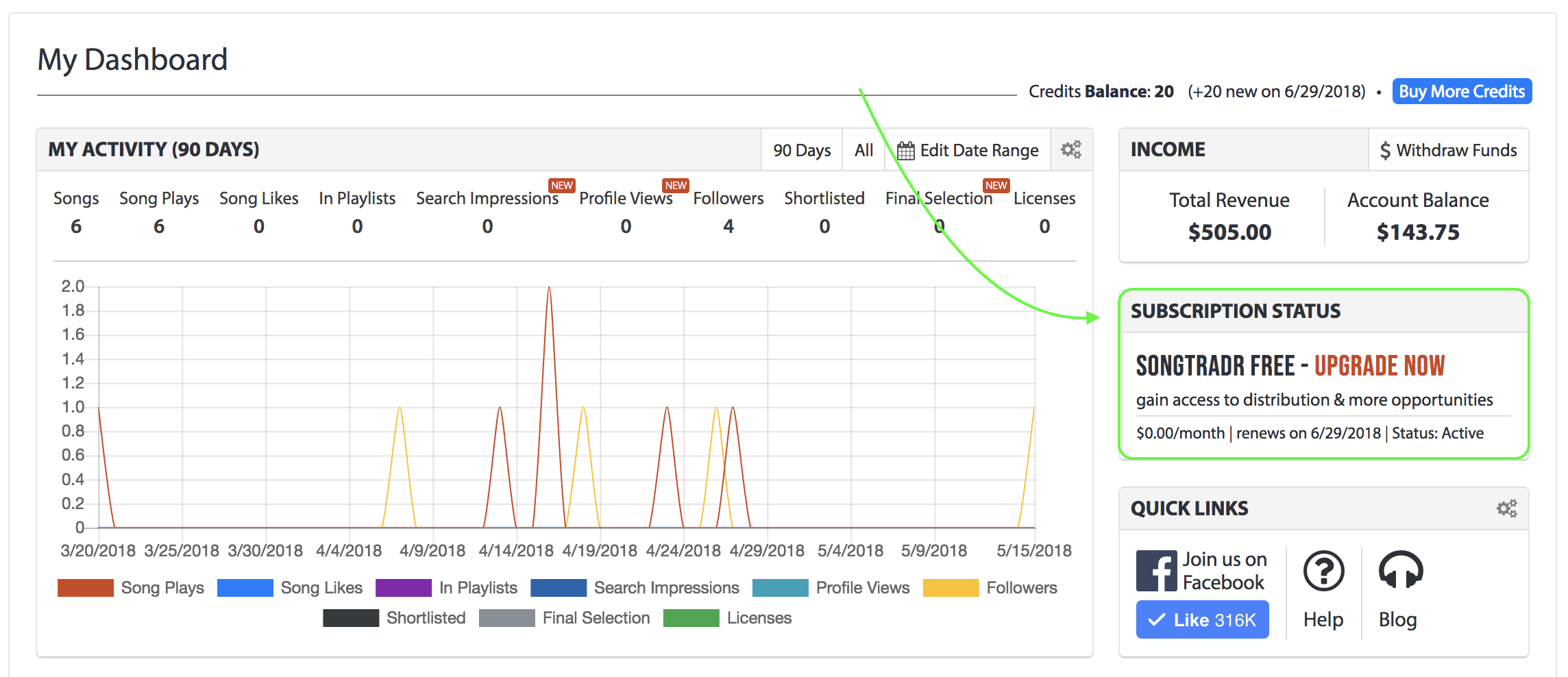The image size is (1568, 677).
Task: Select the 90 Days range tab
Action: point(802,150)
